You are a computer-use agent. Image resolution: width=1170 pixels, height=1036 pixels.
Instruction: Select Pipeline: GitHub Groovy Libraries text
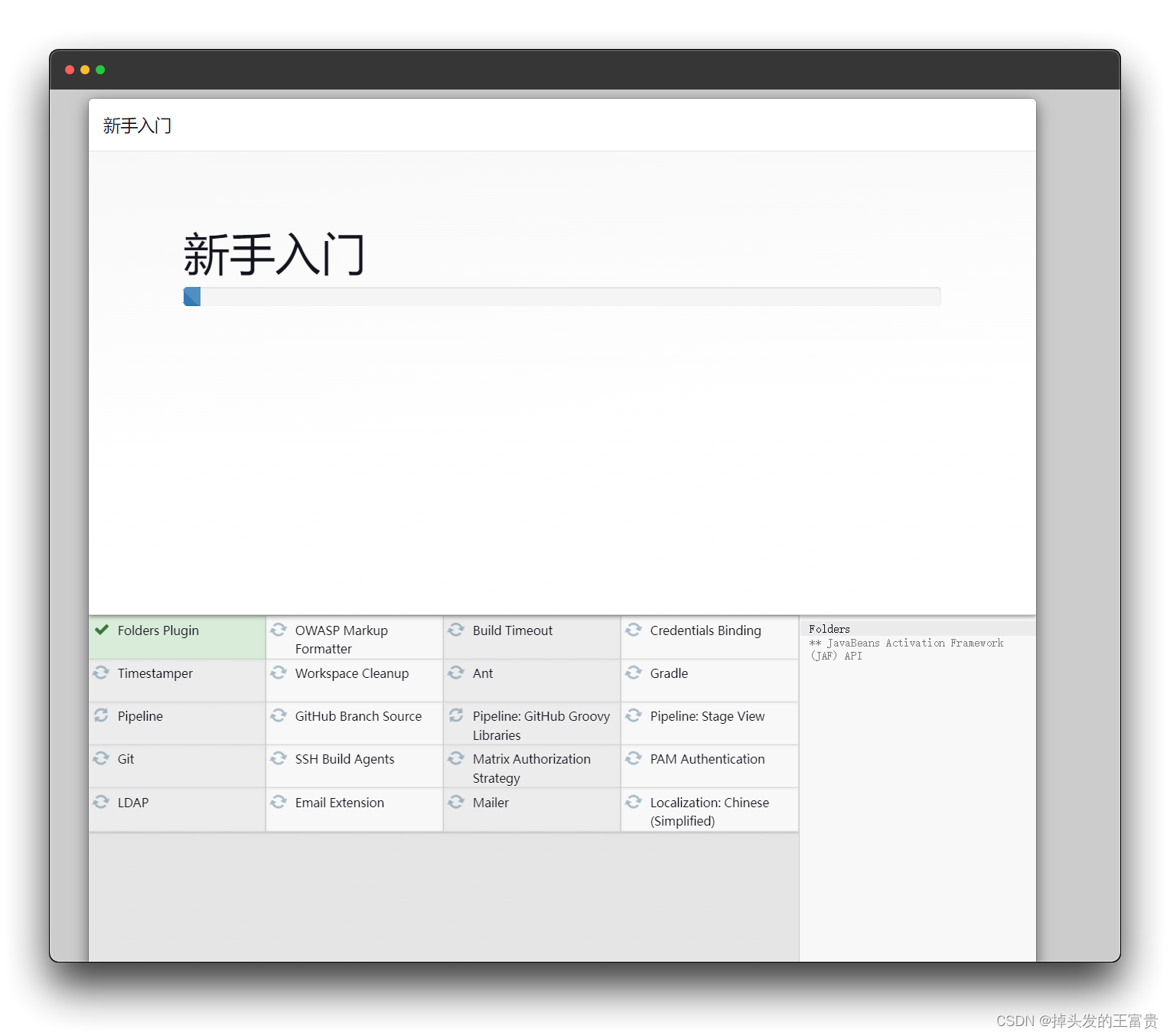[541, 725]
